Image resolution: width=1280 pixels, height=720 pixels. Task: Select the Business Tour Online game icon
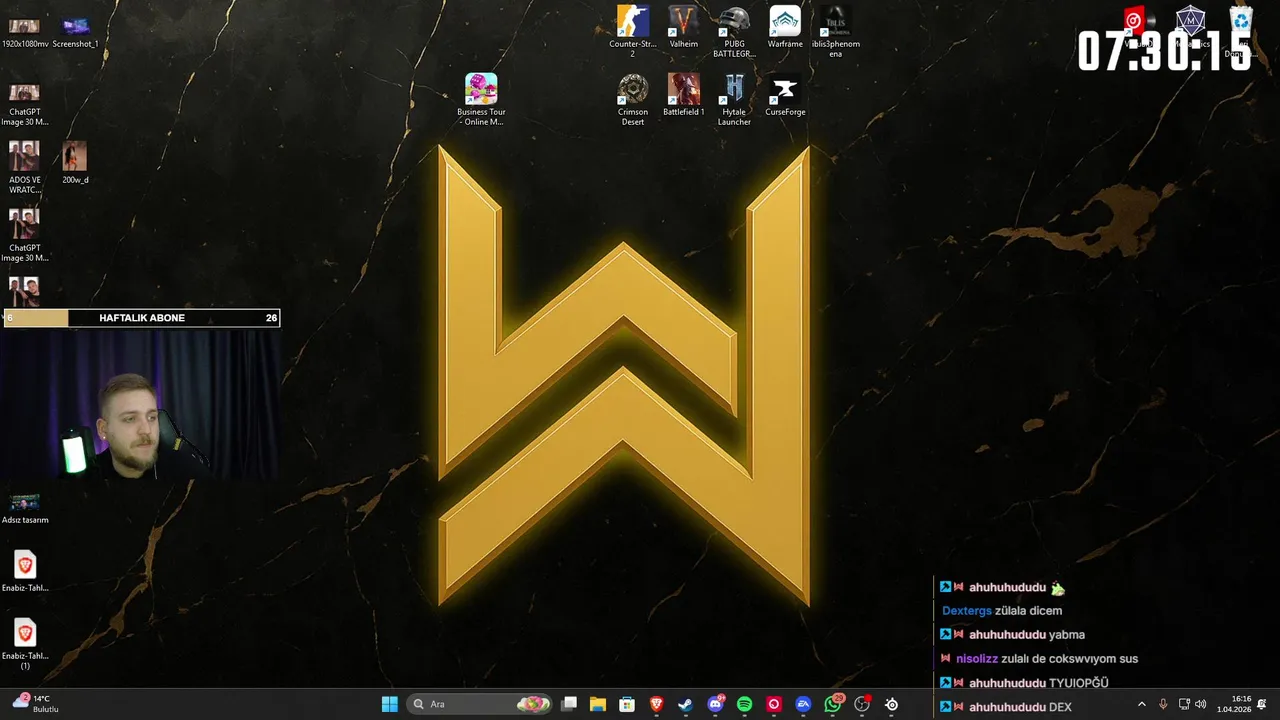(x=481, y=99)
